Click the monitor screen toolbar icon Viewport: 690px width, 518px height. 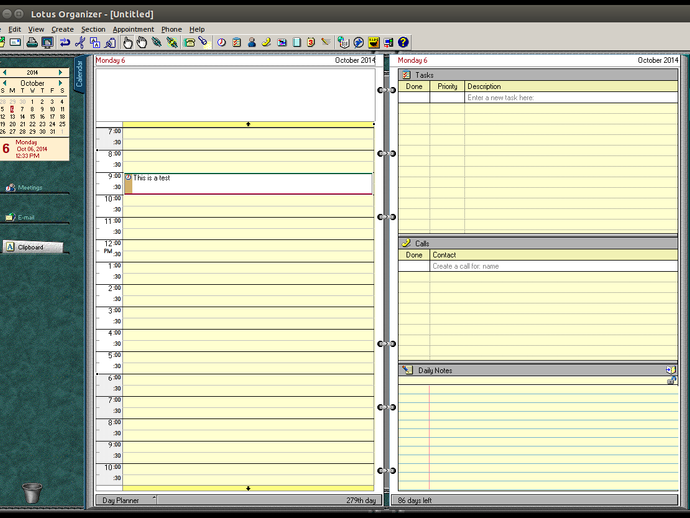[48, 42]
